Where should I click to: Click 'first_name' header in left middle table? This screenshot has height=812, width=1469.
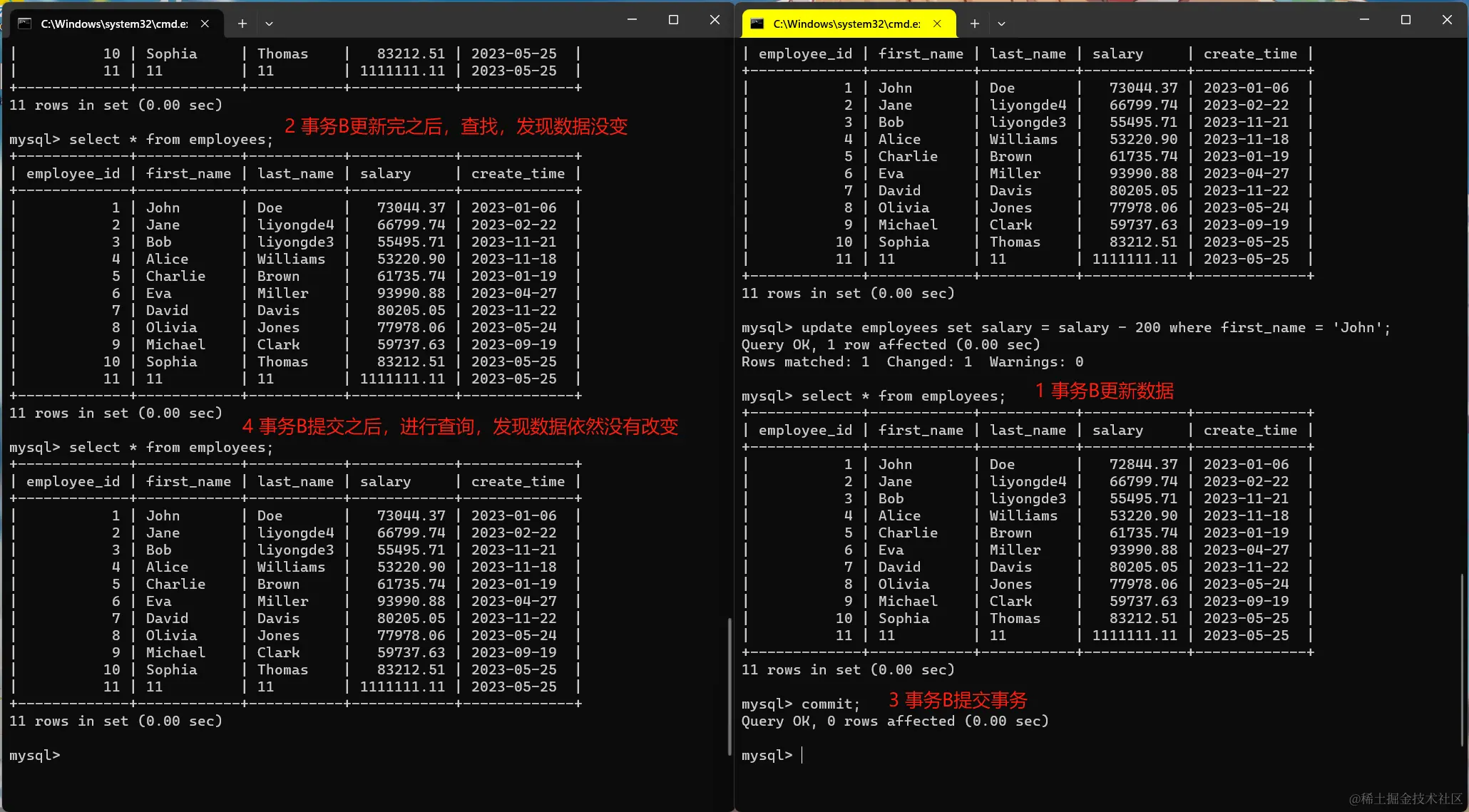tap(188, 173)
